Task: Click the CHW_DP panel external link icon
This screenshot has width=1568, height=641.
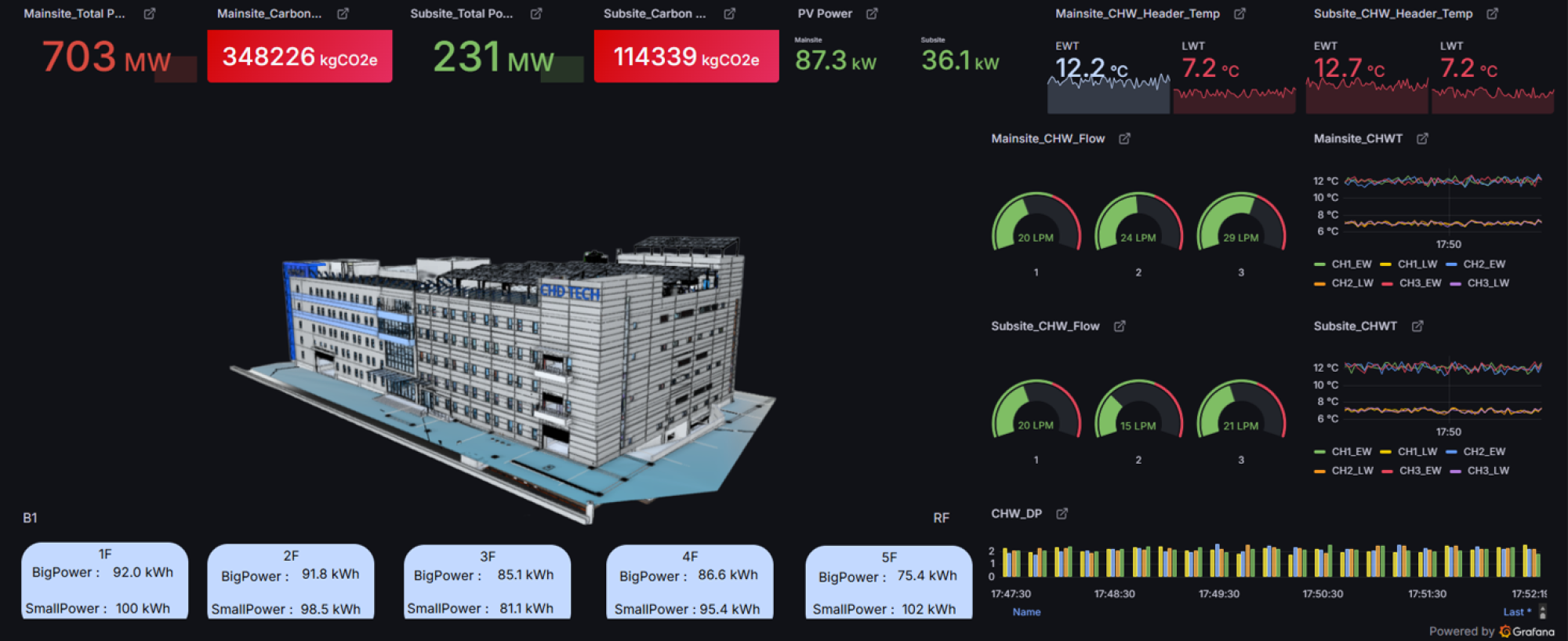Action: coord(1062,513)
